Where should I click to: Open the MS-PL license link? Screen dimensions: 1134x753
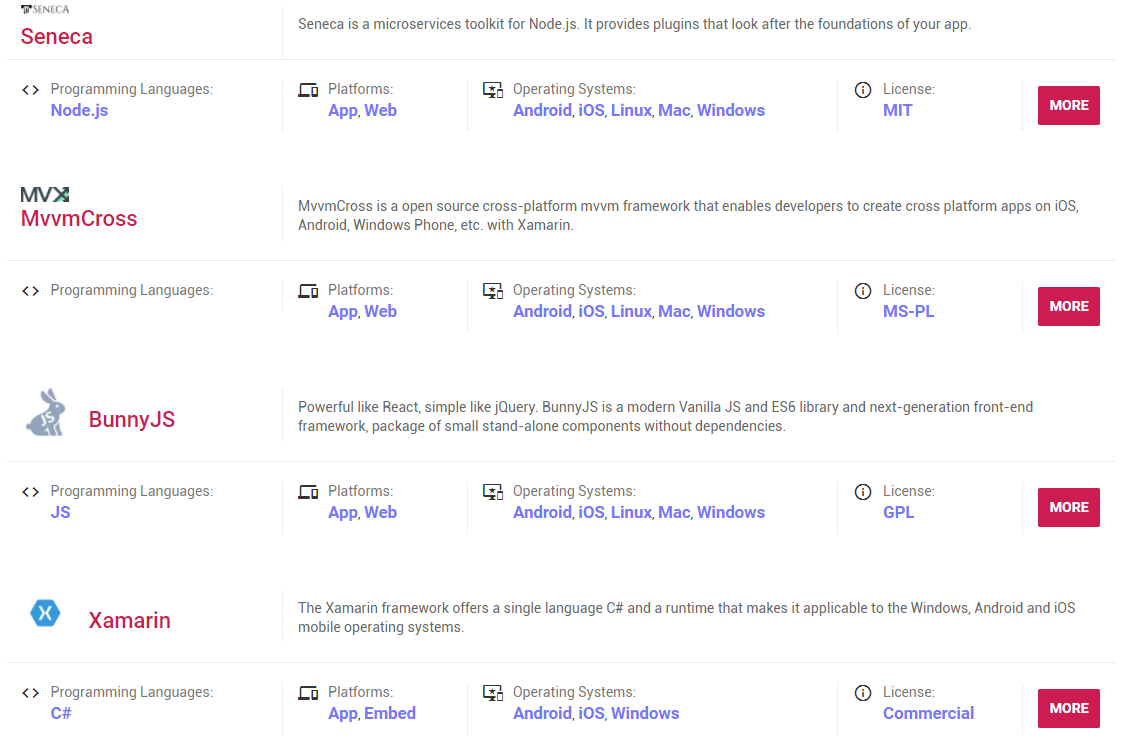[x=908, y=312]
